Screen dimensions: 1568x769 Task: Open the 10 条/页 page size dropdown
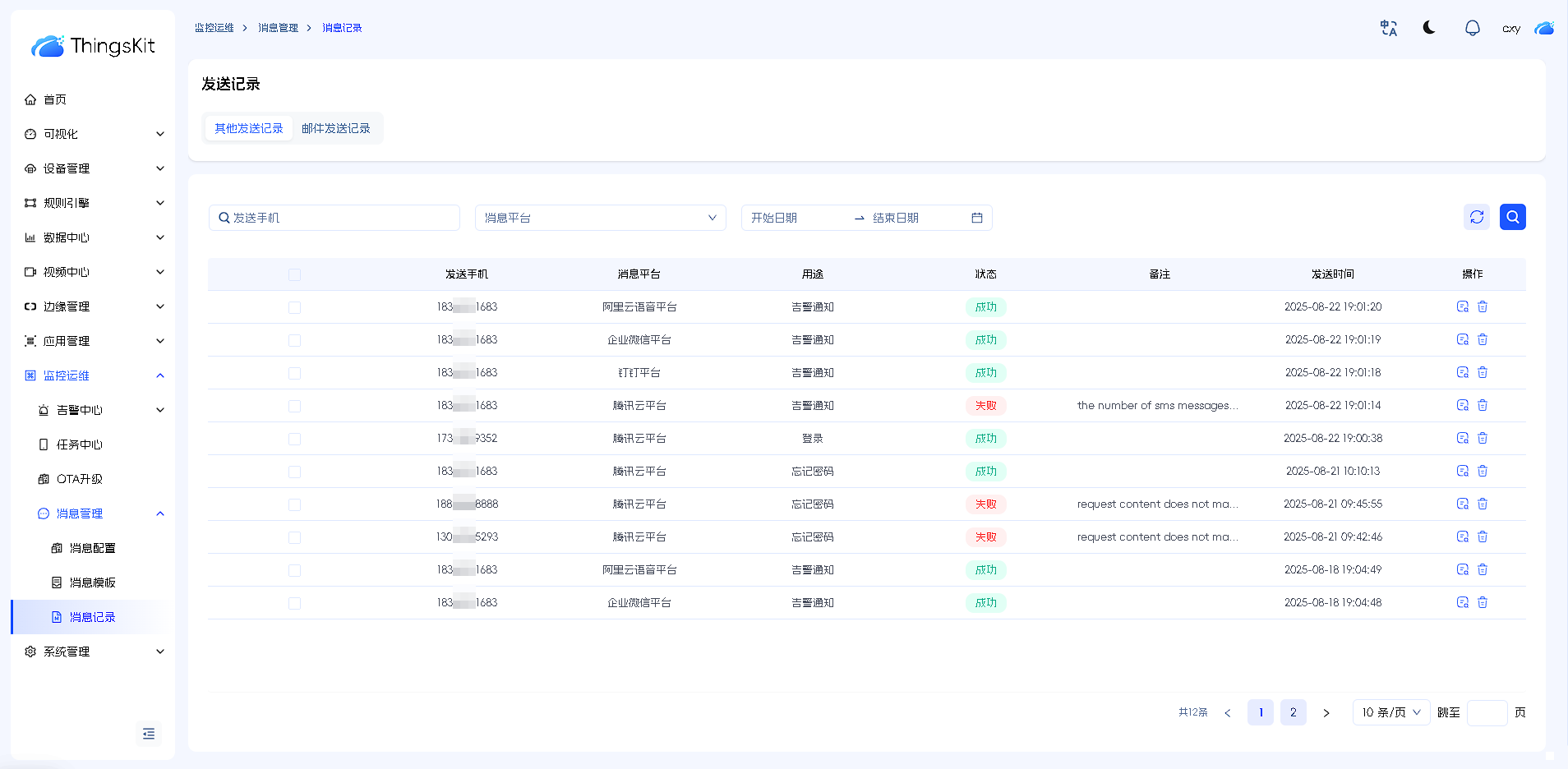(1390, 712)
